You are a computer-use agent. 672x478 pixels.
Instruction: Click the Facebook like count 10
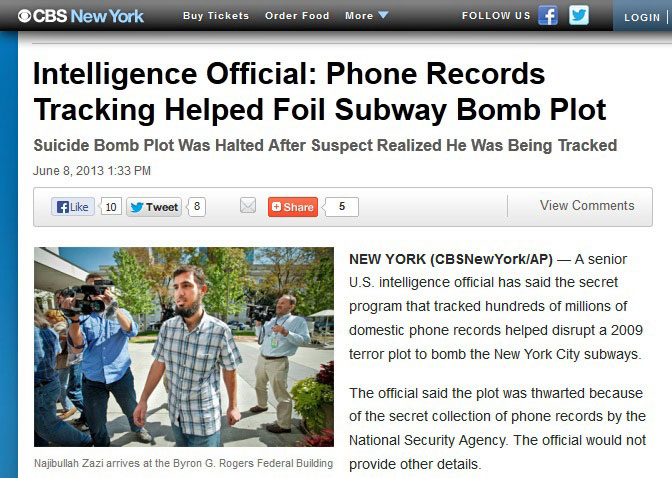coord(111,207)
